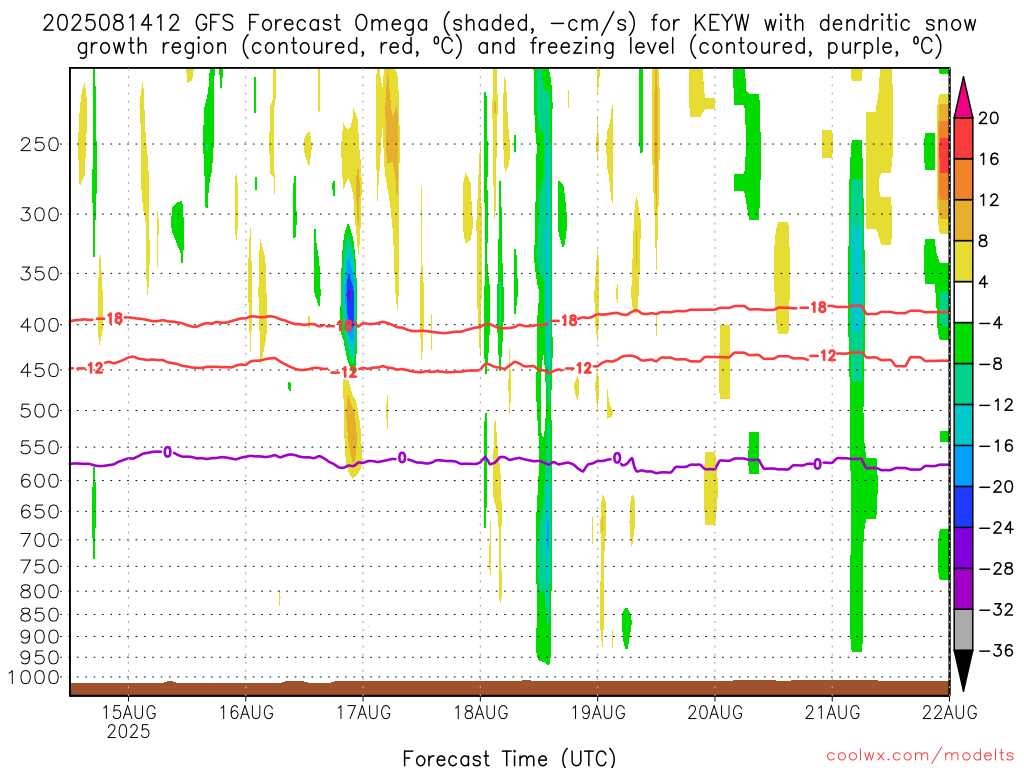The height and width of the screenshot is (768, 1024).
Task: Click the 400 pressure level label
Action: [x=40, y=325]
